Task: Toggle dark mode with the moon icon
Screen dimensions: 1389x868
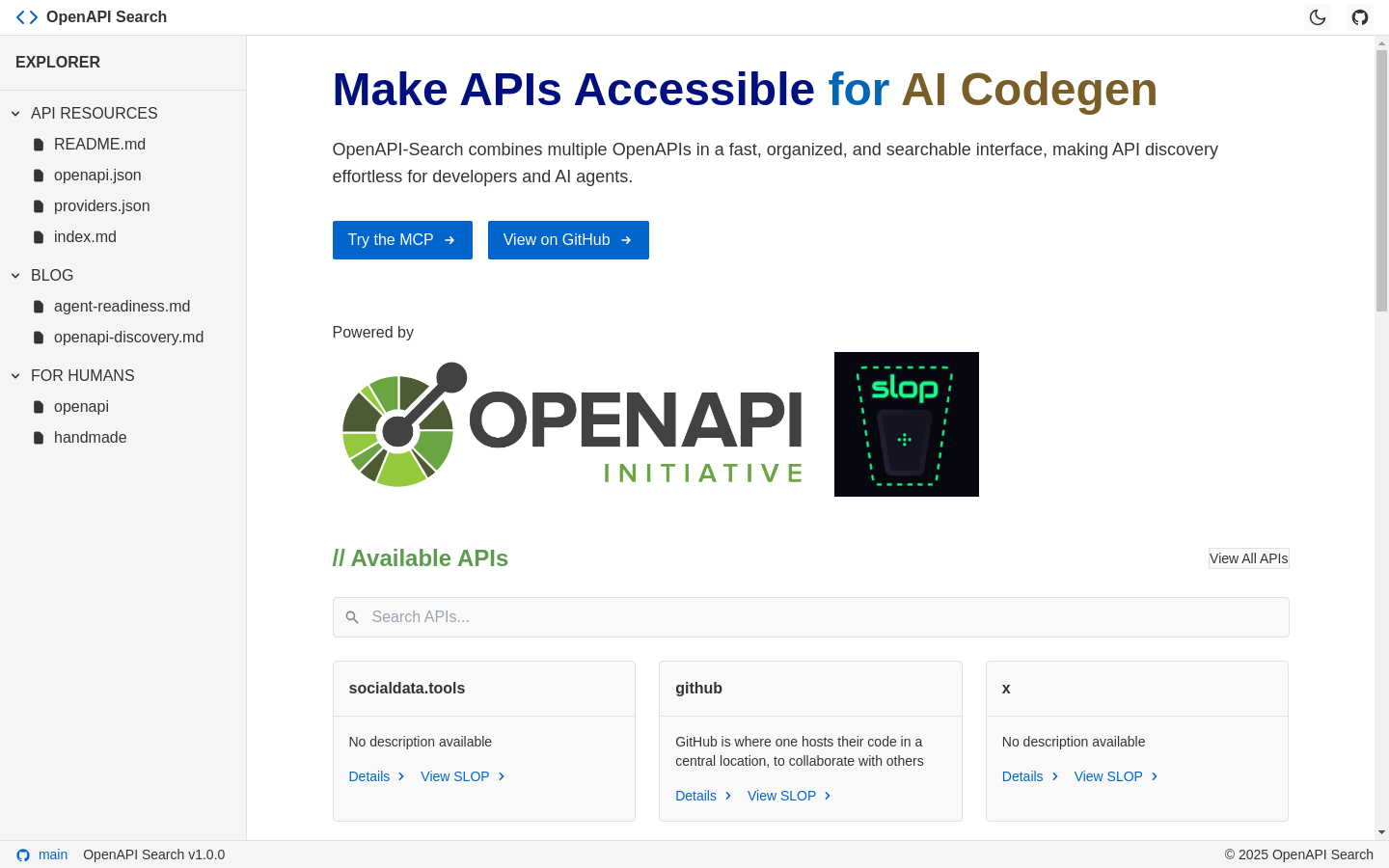Action: [1318, 17]
